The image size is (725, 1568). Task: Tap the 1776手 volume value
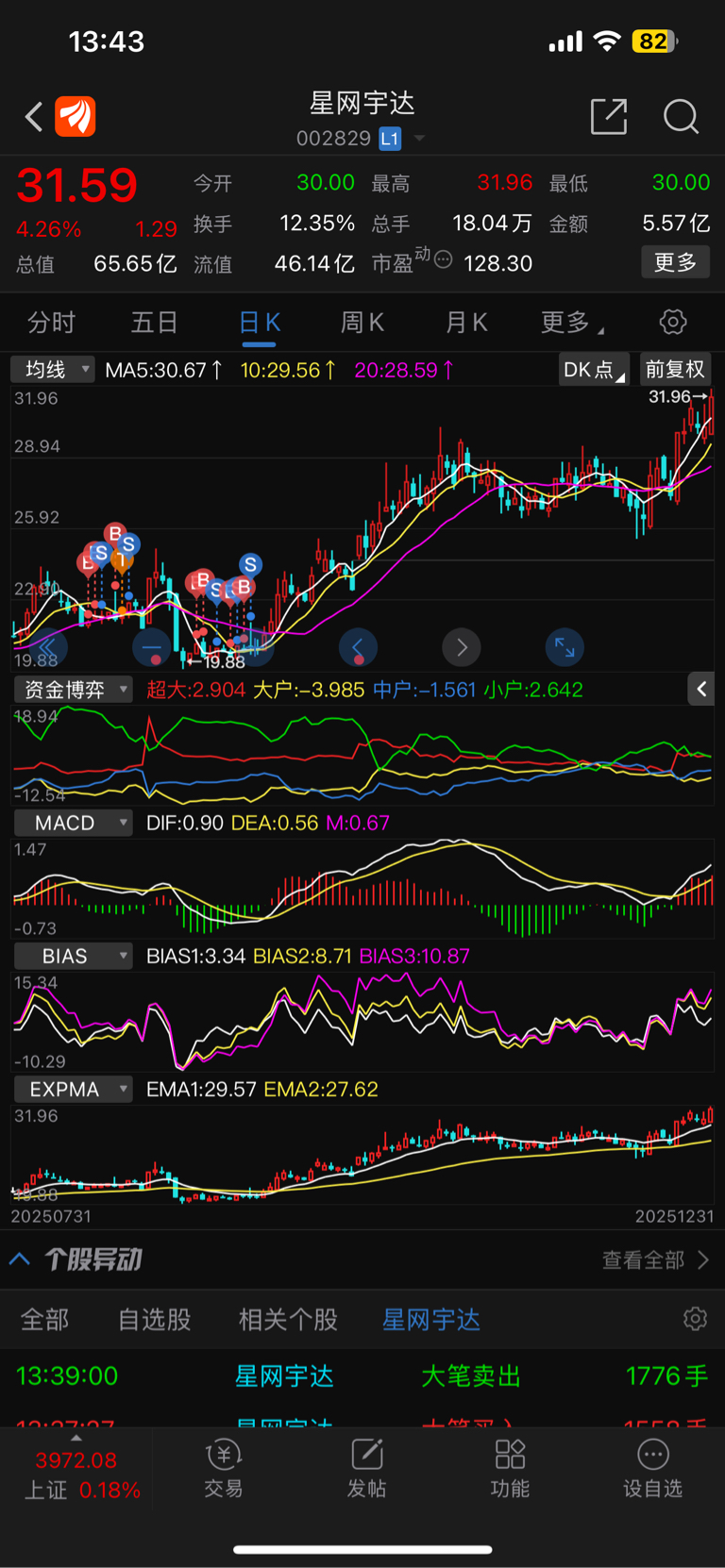(x=666, y=1376)
